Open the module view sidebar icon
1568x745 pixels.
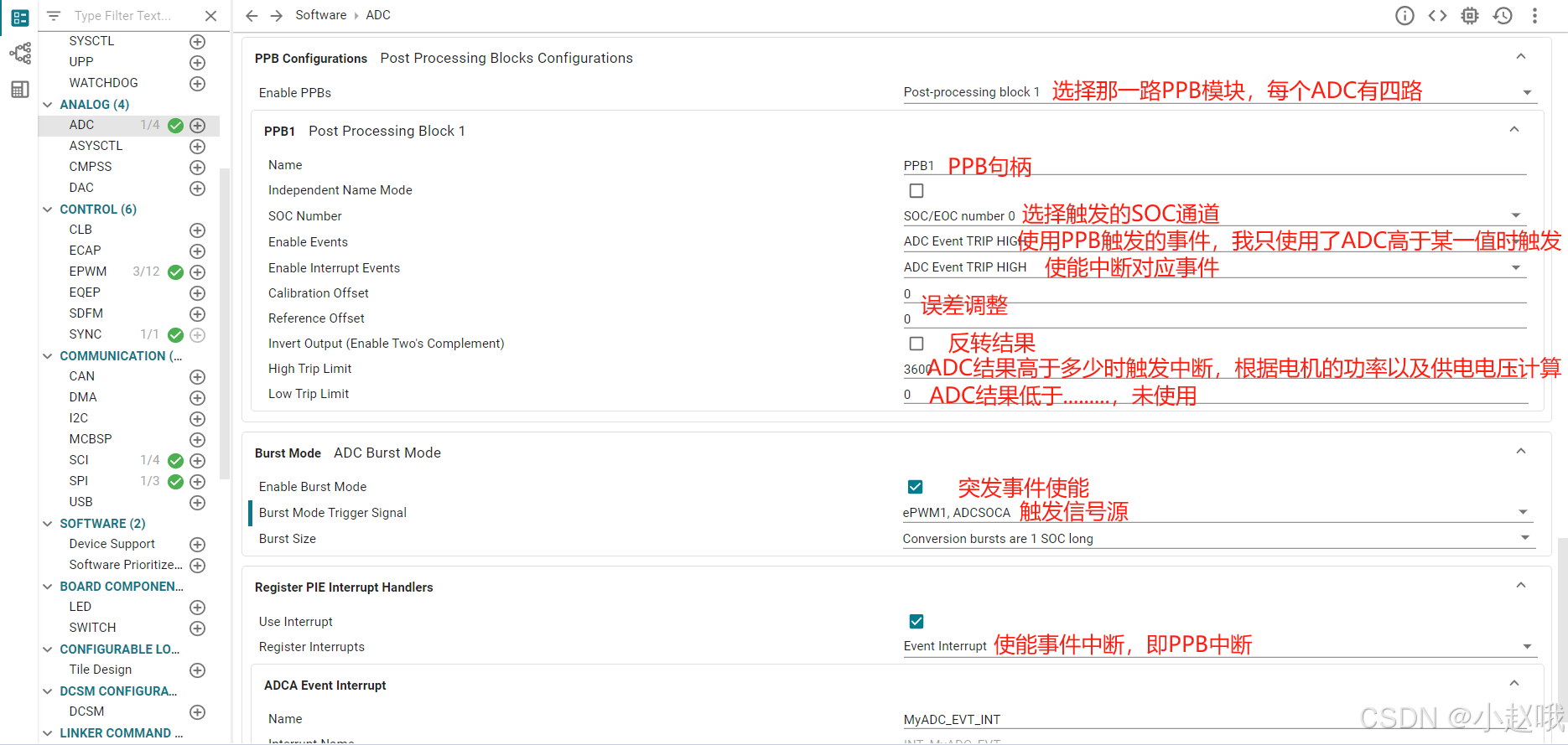(x=20, y=18)
